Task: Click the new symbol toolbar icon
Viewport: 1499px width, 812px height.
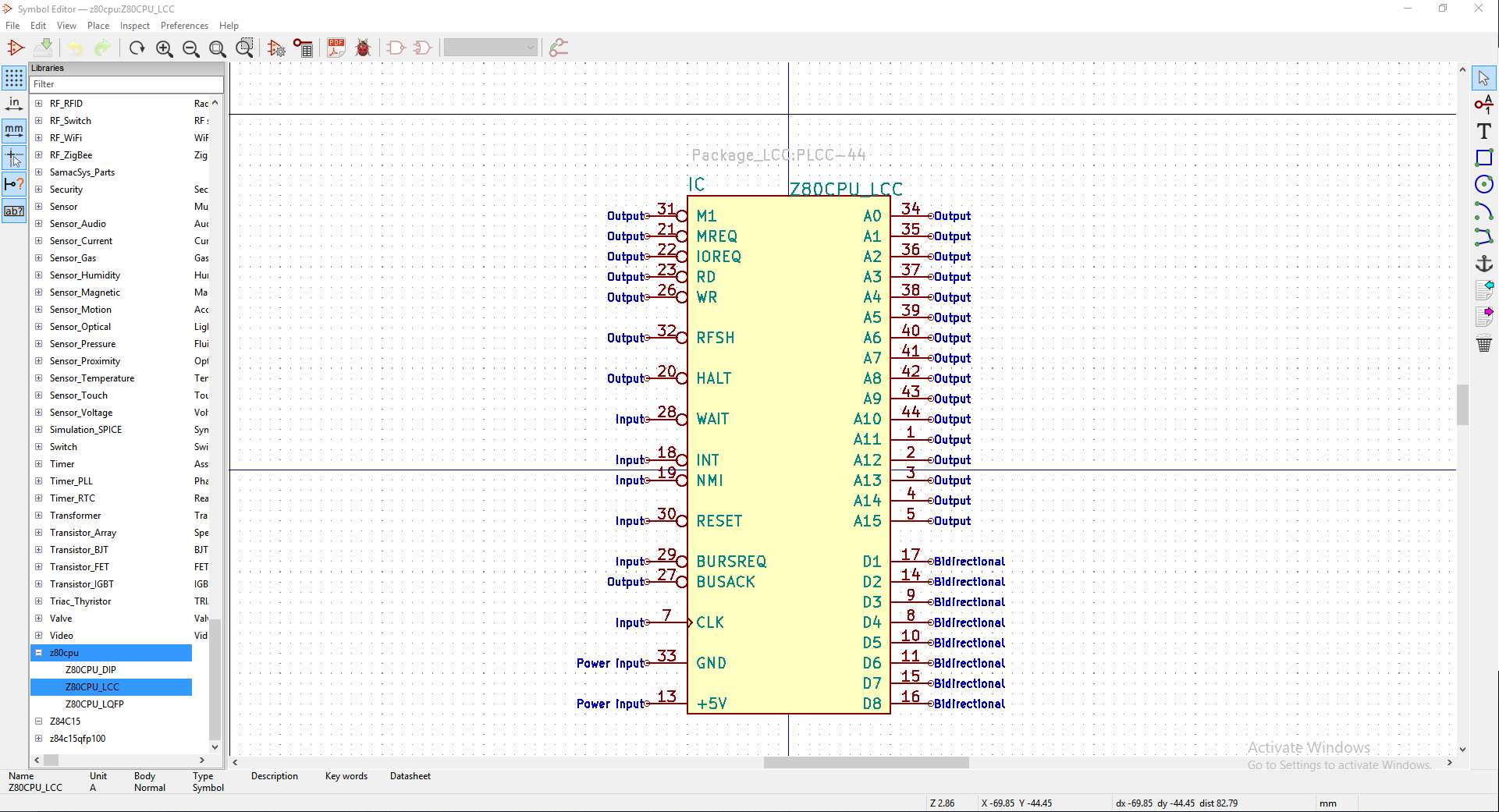Action: pos(16,48)
